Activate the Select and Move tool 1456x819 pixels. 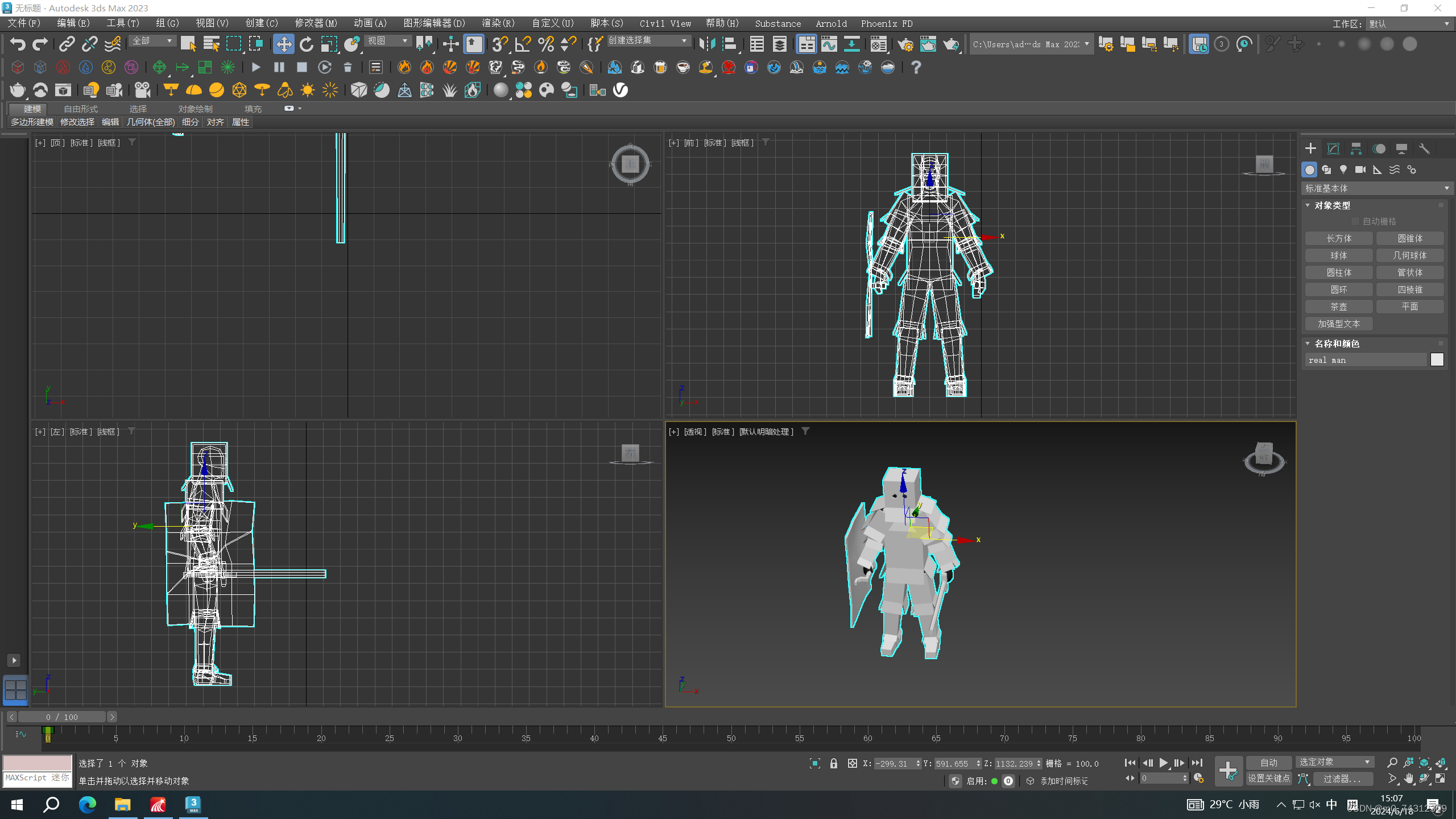pos(283,44)
